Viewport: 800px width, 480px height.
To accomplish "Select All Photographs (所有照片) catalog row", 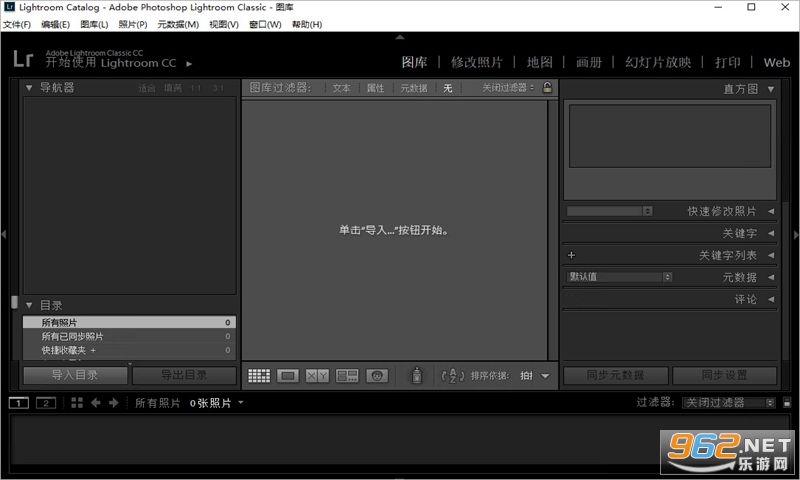I will click(129, 322).
